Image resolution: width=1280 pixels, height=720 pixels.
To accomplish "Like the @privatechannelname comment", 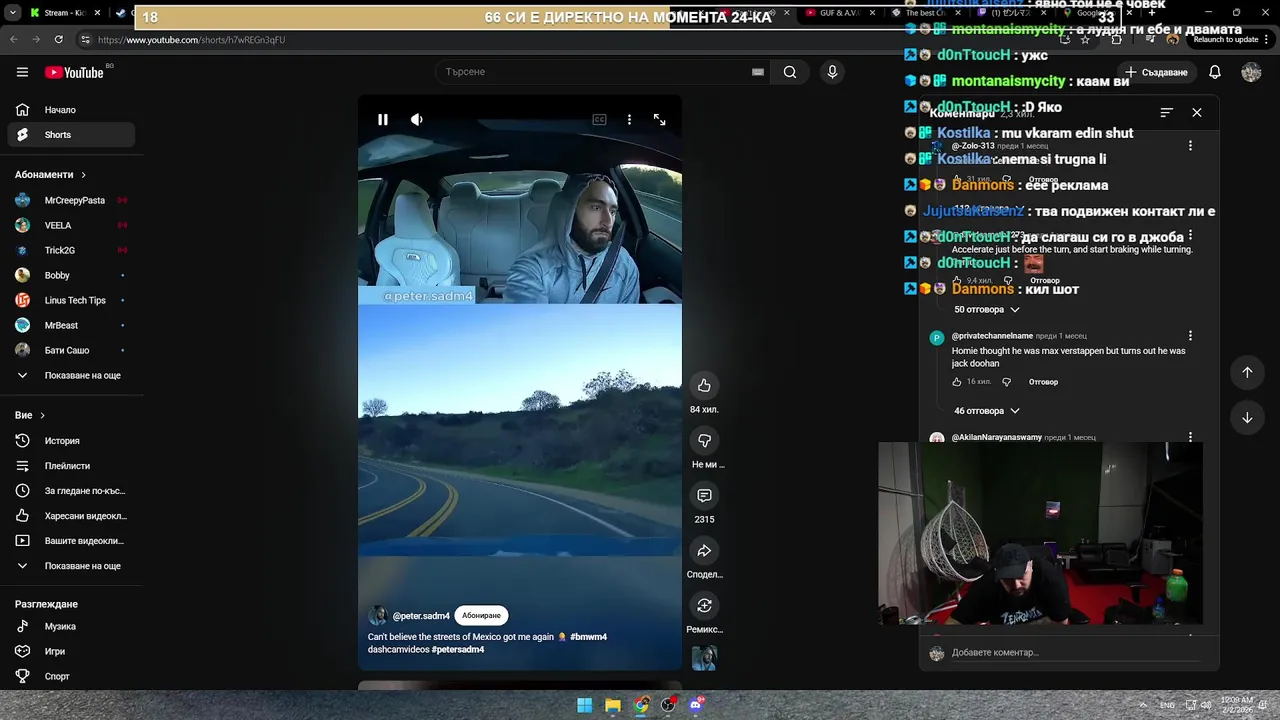I will 957,382.
